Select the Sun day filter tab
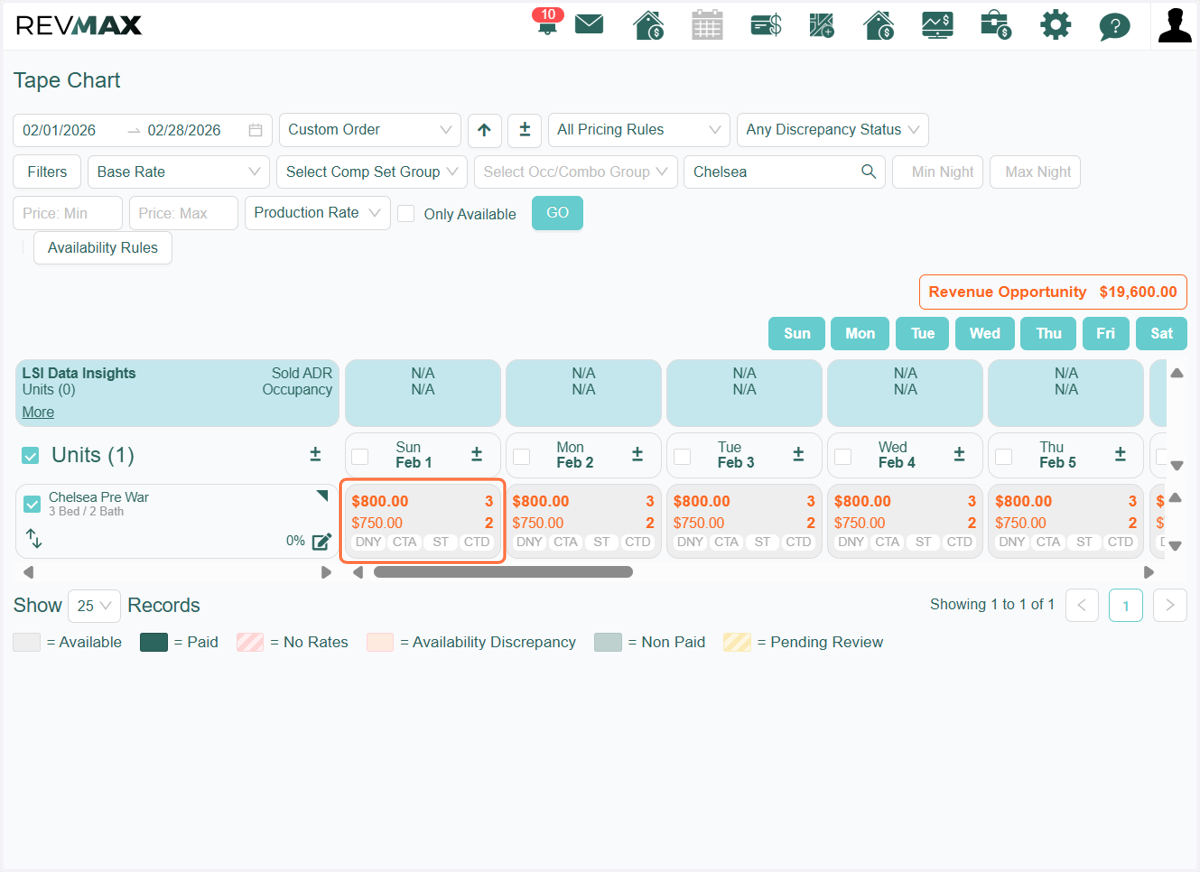 [797, 334]
